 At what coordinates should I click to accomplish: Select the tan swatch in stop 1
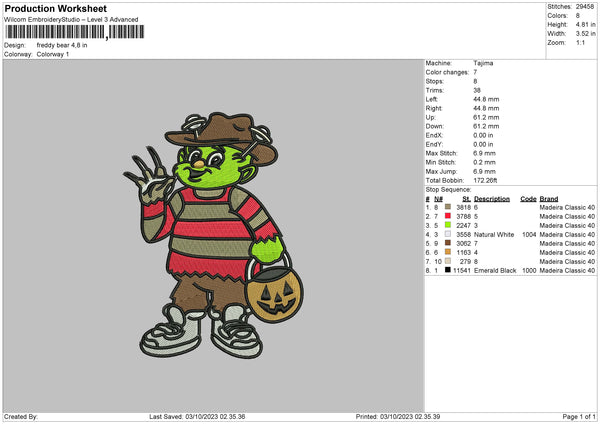(x=449, y=207)
